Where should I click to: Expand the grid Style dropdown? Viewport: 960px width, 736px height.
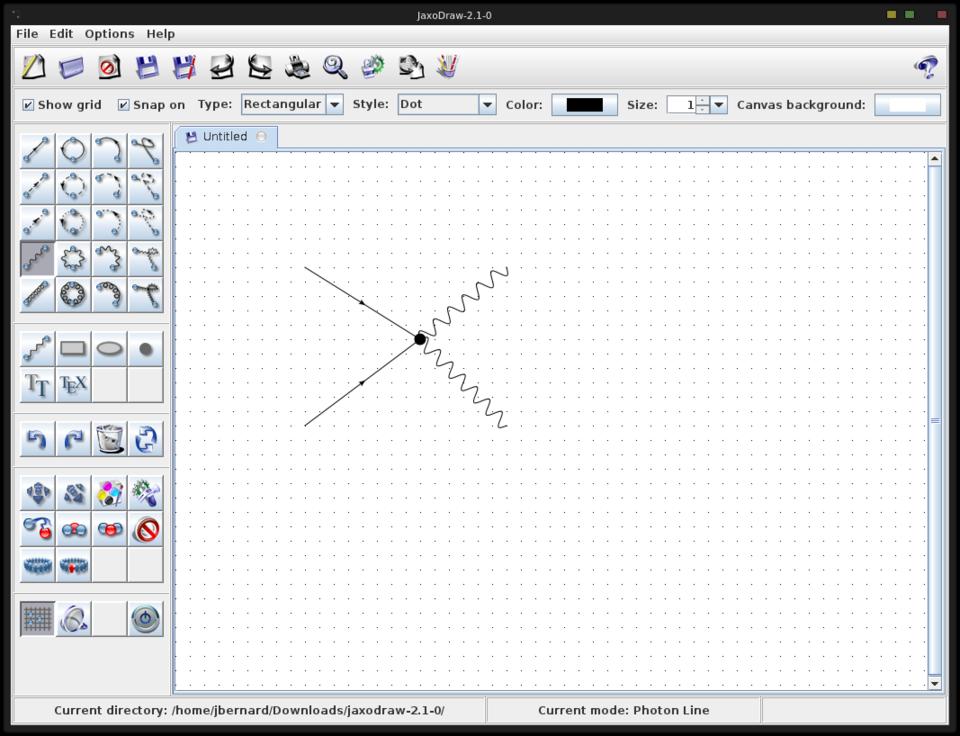pos(487,105)
